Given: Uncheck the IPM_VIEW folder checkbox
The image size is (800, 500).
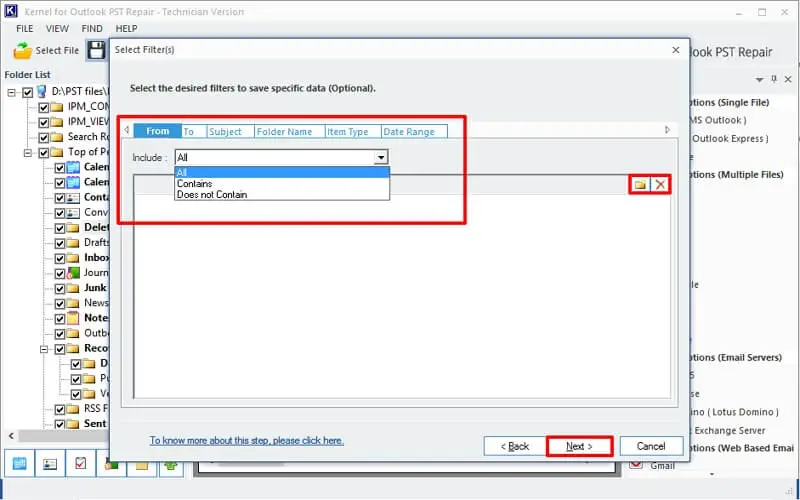Looking at the screenshot, I should click(x=44, y=122).
